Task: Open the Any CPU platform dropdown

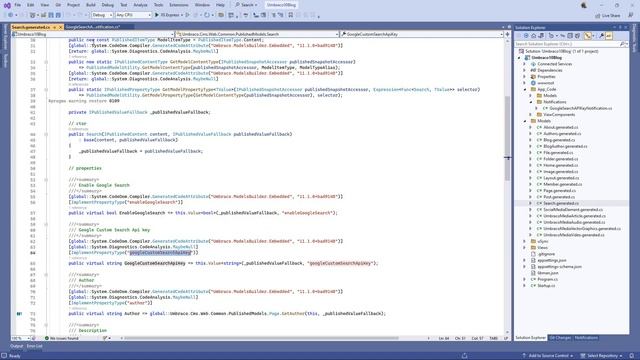Action: [x=133, y=15]
